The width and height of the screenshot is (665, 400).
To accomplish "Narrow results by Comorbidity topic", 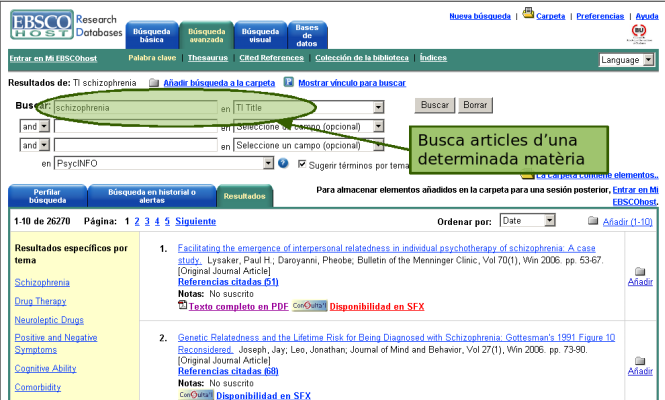I will 38,387.
